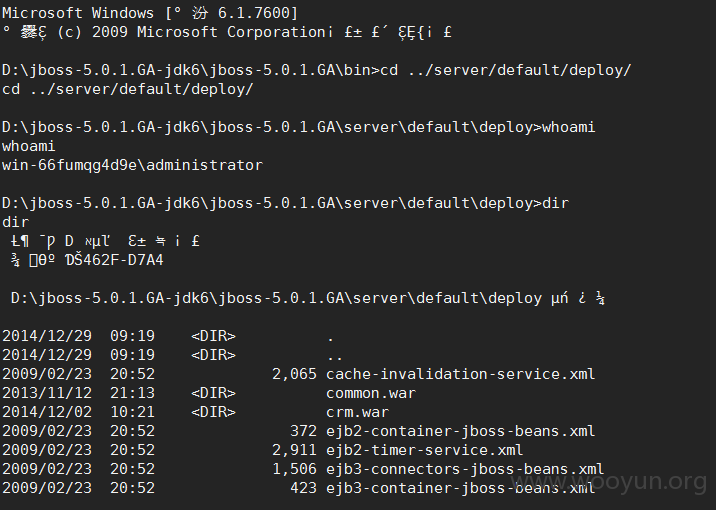Click the 2009 Microsoft Corporation copyright line

coord(227,32)
